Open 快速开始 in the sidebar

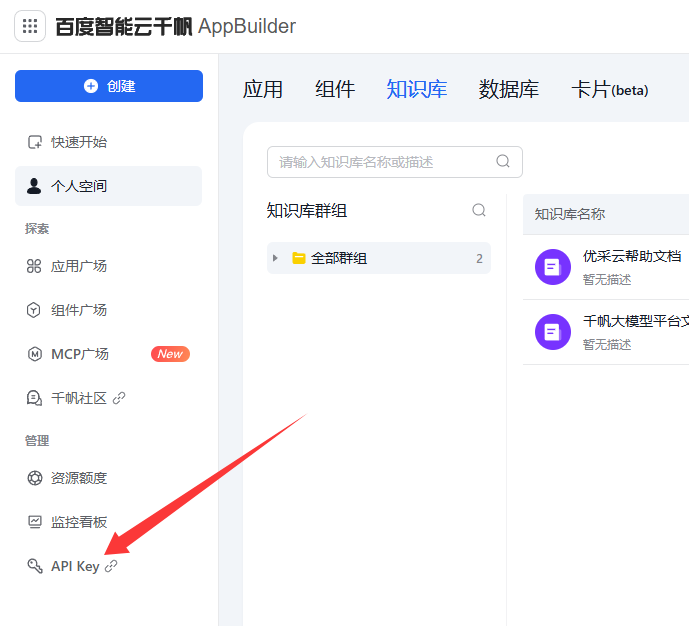pos(79,142)
